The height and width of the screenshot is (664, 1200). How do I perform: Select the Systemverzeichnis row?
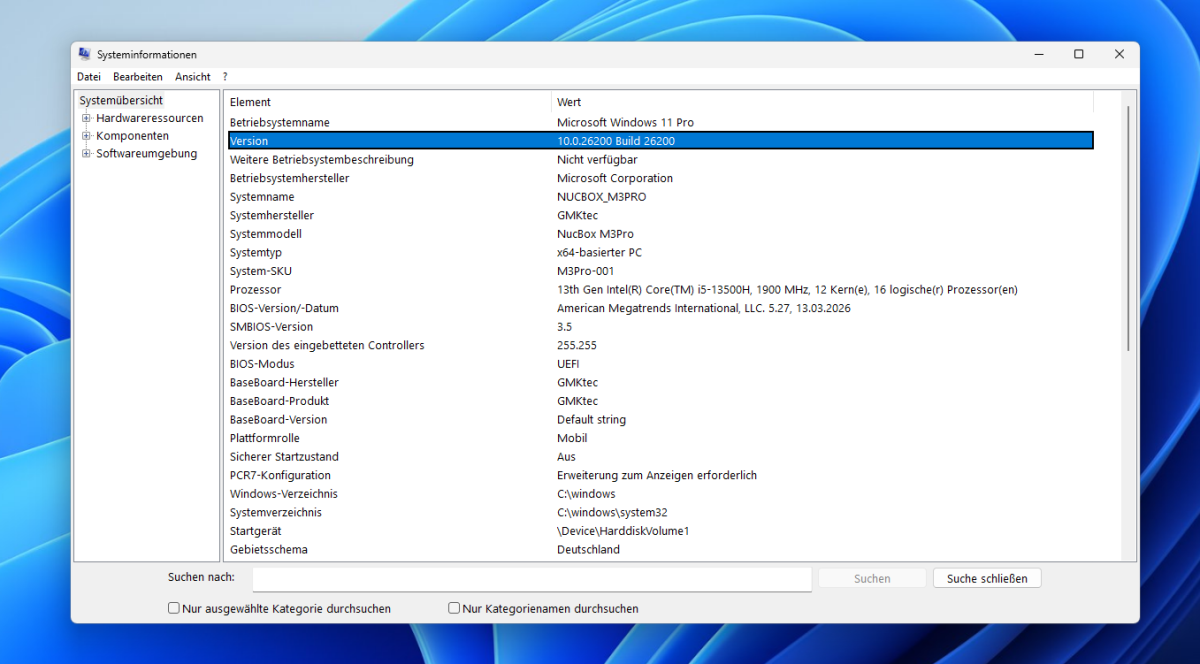pos(660,512)
